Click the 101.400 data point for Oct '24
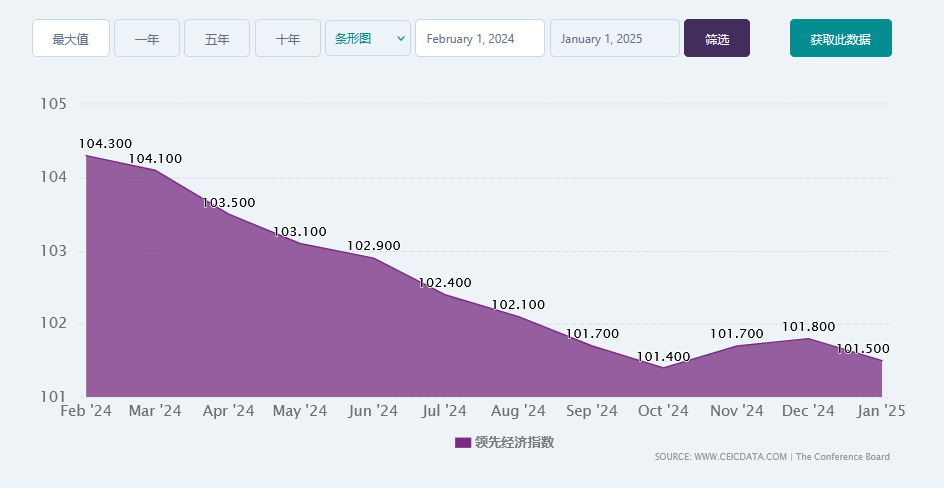 pos(663,367)
